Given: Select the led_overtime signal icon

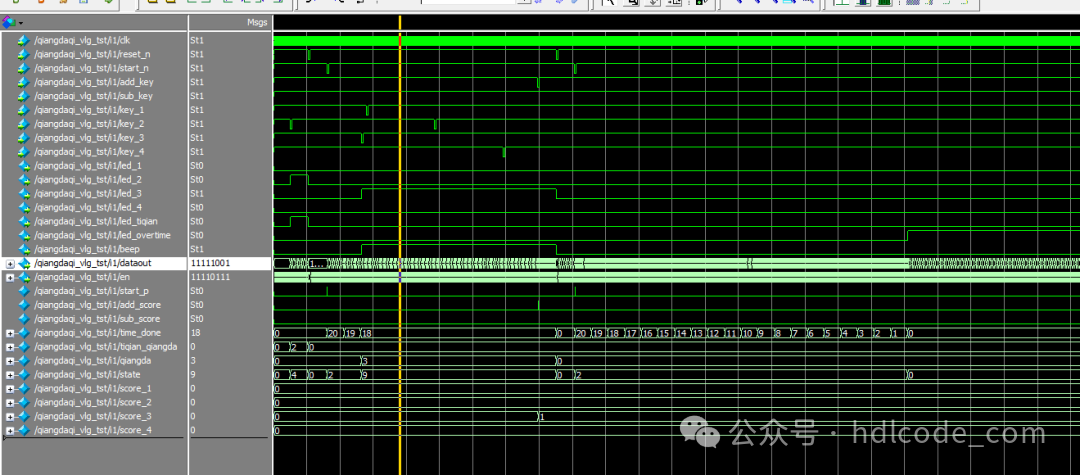Looking at the screenshot, I should 24,235.
